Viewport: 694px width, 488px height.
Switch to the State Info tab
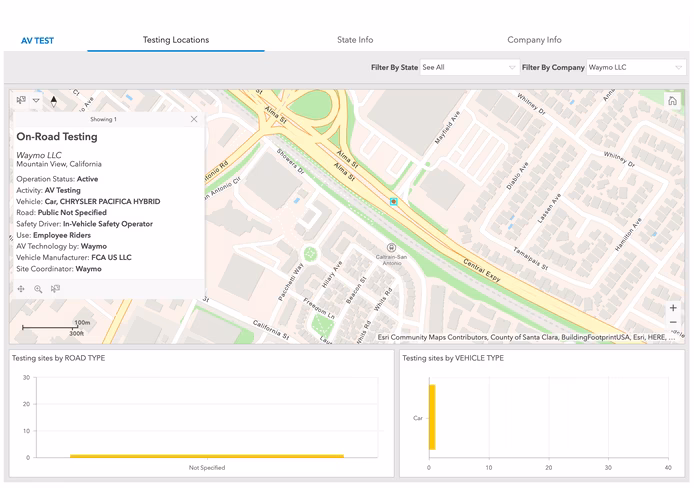point(355,40)
